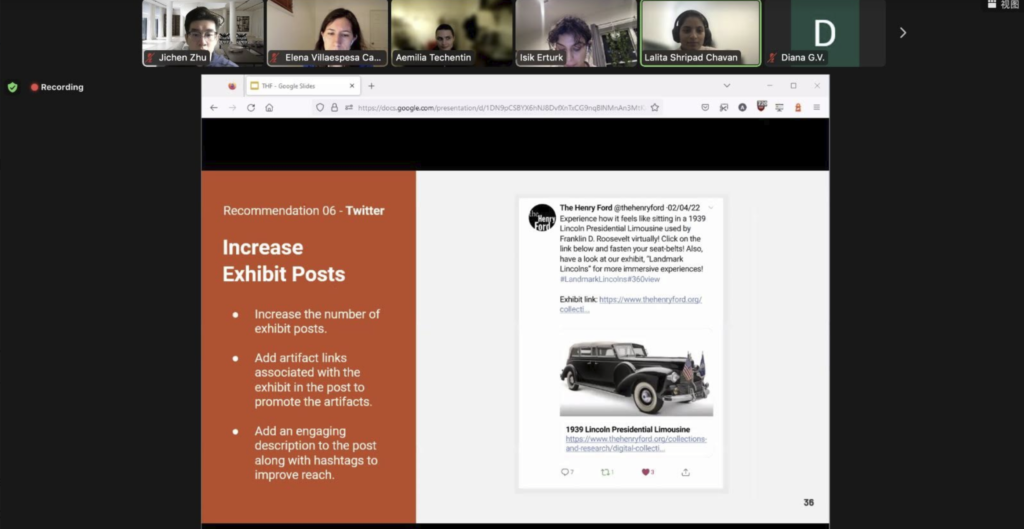The height and width of the screenshot is (529, 1024).
Task: Click the red shield extension icon
Action: tap(761, 106)
